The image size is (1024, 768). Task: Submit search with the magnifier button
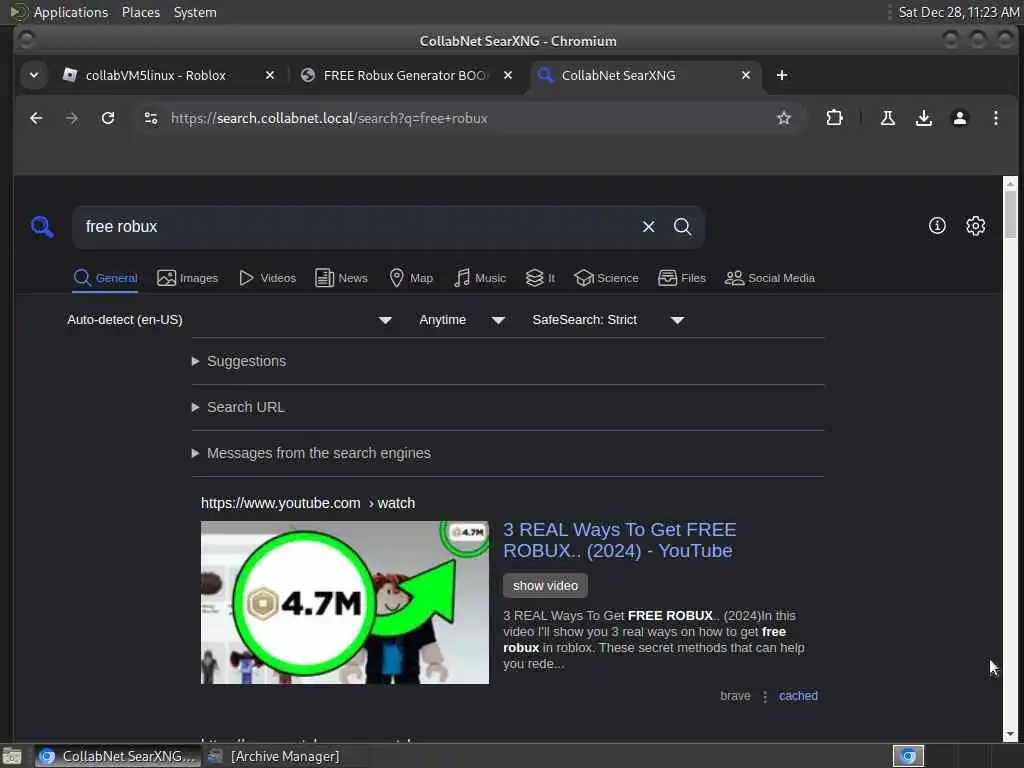(x=682, y=227)
